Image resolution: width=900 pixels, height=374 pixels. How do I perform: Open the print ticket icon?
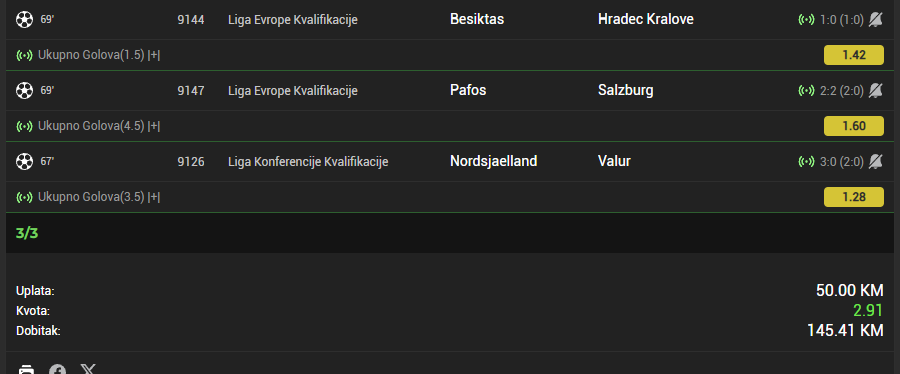pos(26,370)
